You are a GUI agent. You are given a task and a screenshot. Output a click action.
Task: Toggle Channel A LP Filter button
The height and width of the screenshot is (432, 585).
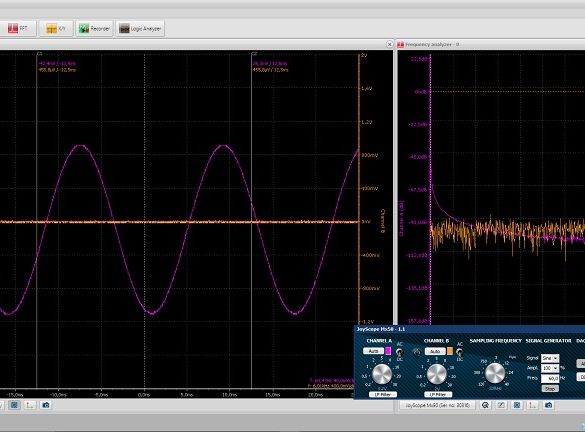pos(383,394)
